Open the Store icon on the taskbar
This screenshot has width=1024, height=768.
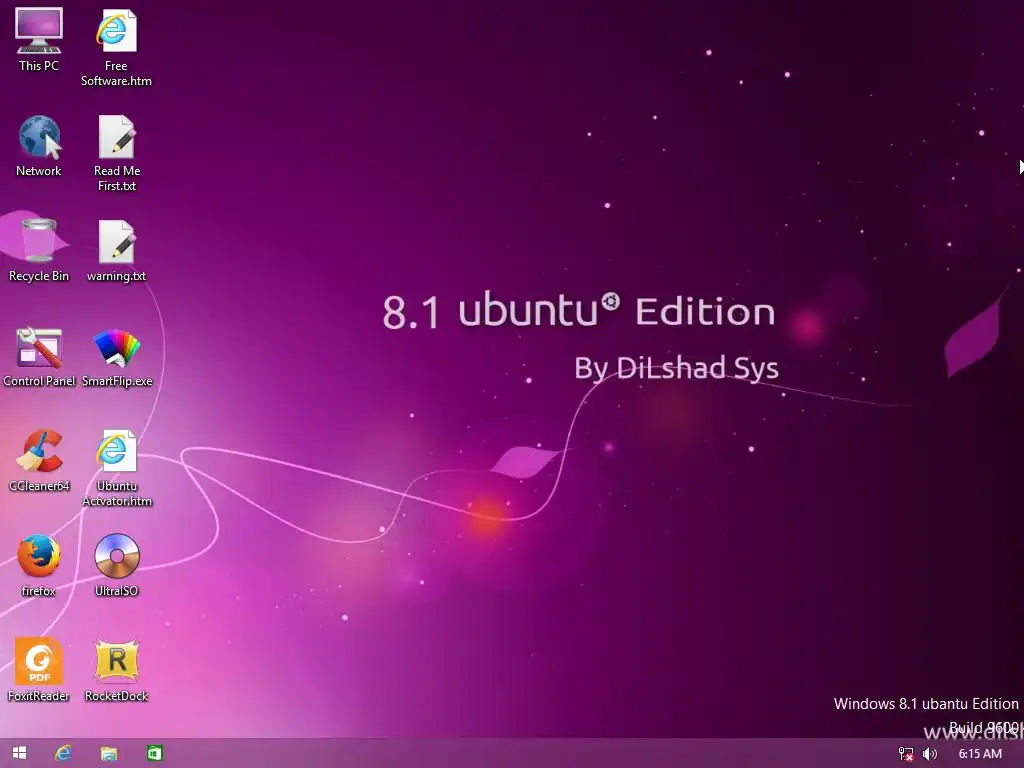(x=155, y=753)
